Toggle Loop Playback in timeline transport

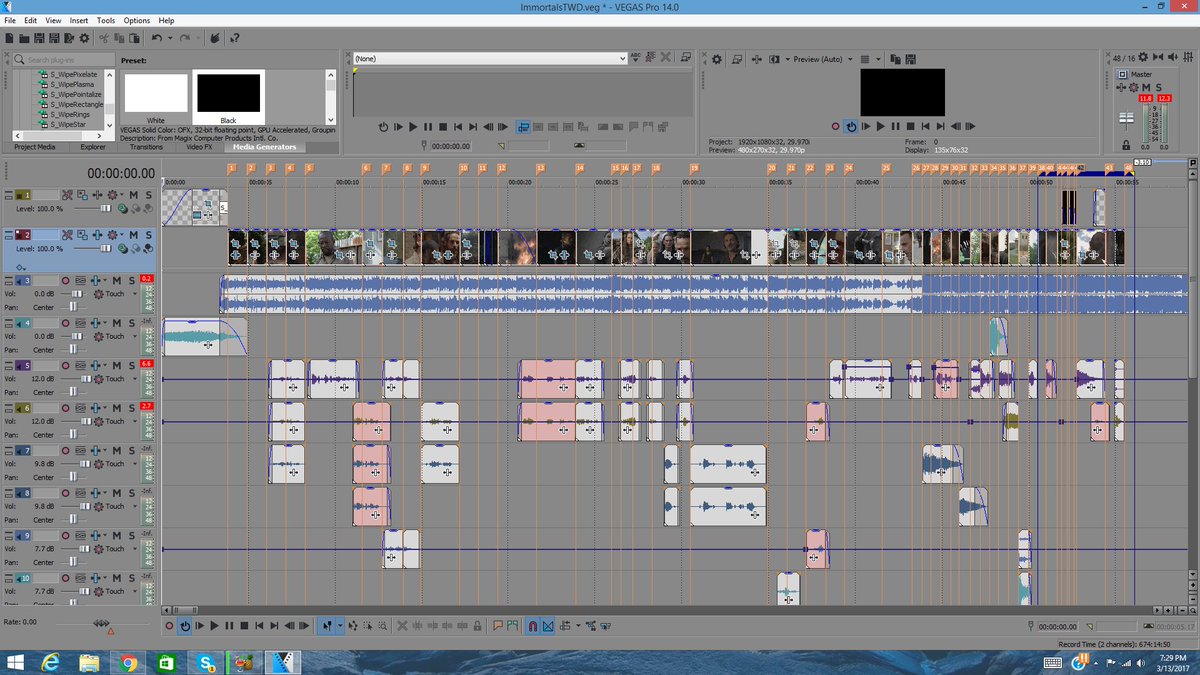click(x=185, y=626)
